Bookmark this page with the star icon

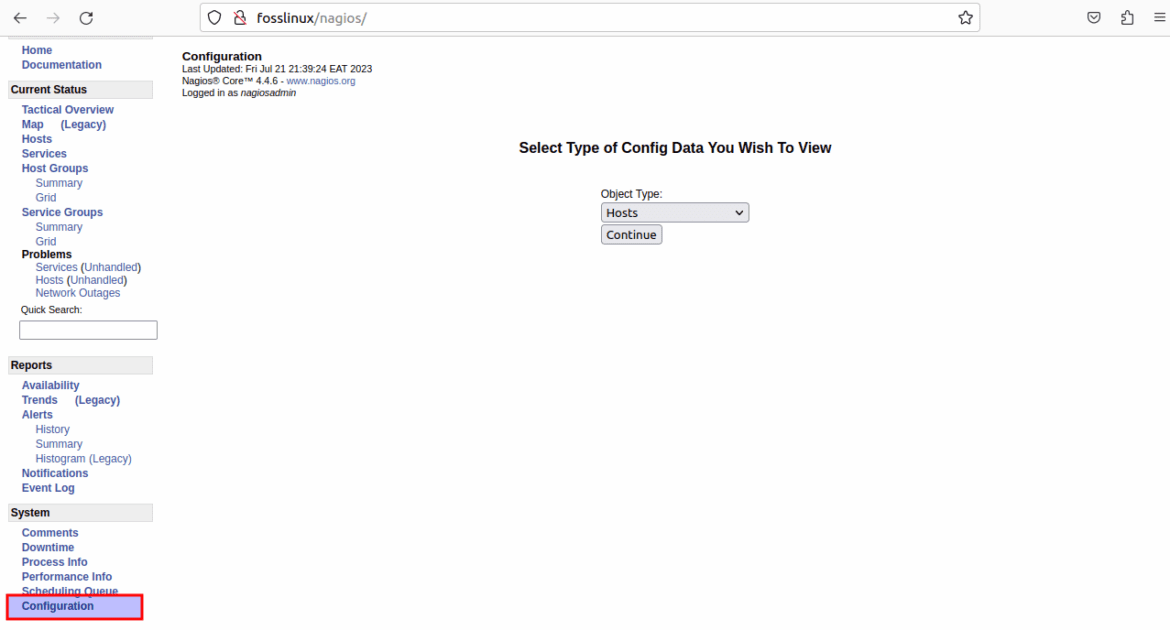(x=965, y=18)
